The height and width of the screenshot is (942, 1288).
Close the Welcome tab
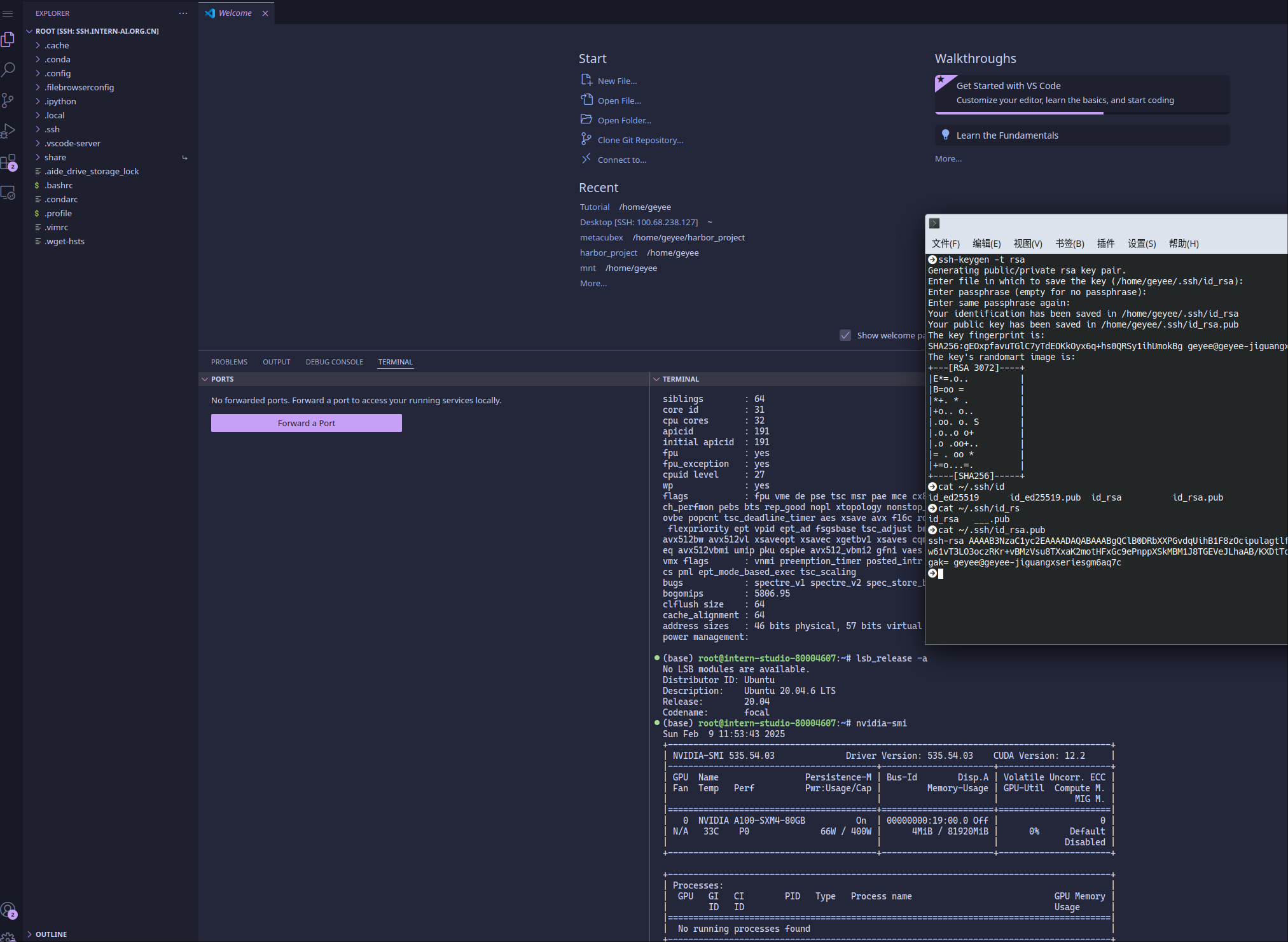[265, 13]
